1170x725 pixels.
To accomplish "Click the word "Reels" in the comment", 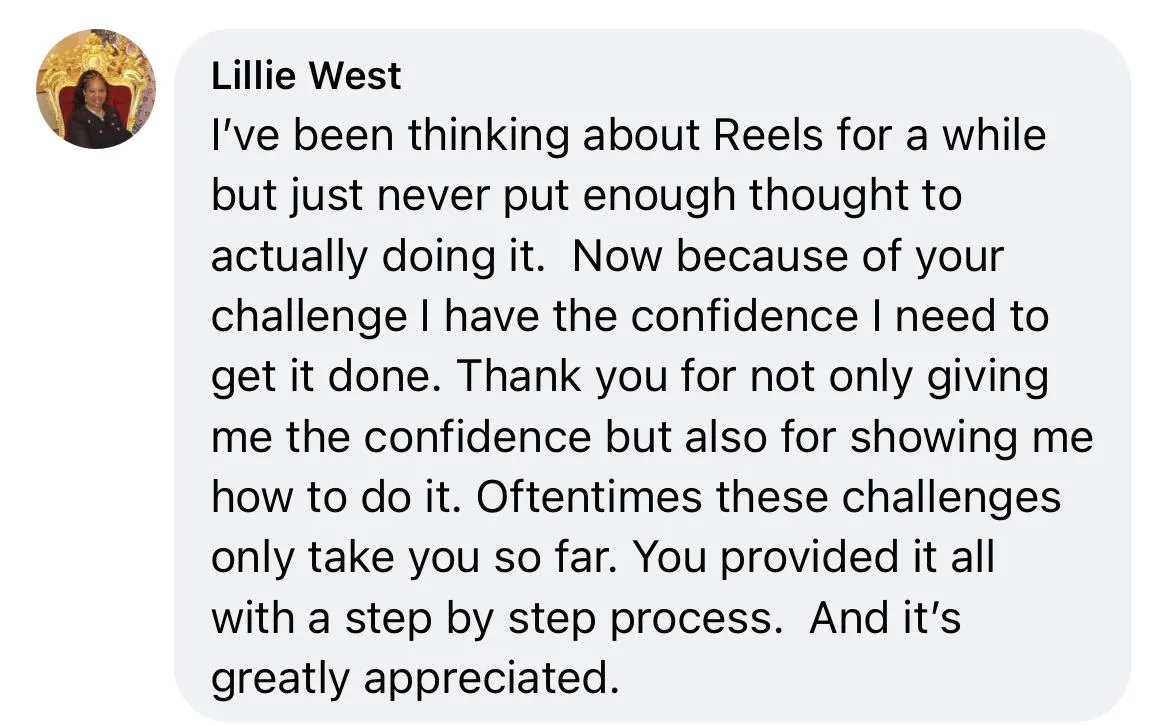I will [x=768, y=135].
